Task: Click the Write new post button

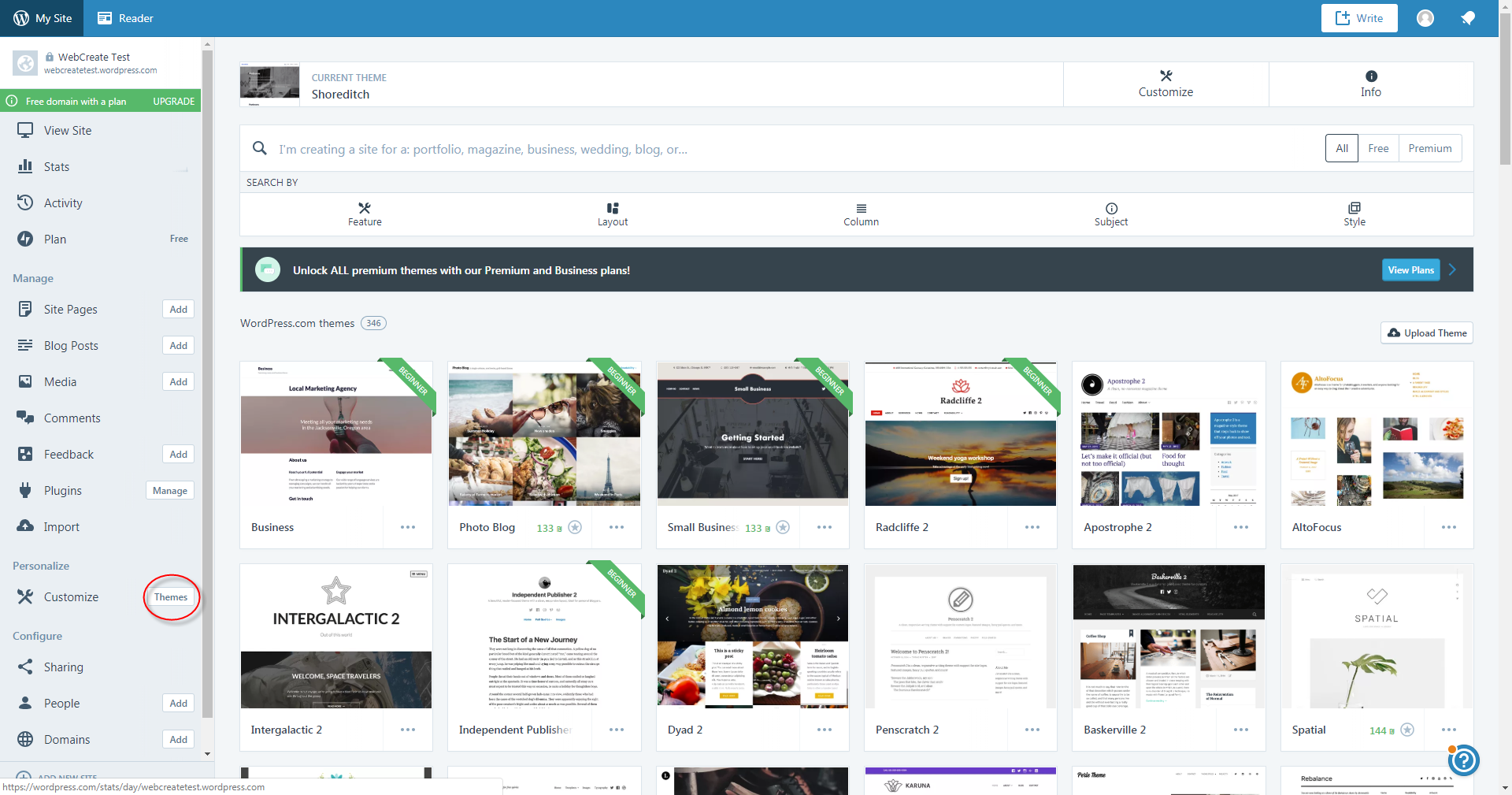Action: [x=1359, y=18]
